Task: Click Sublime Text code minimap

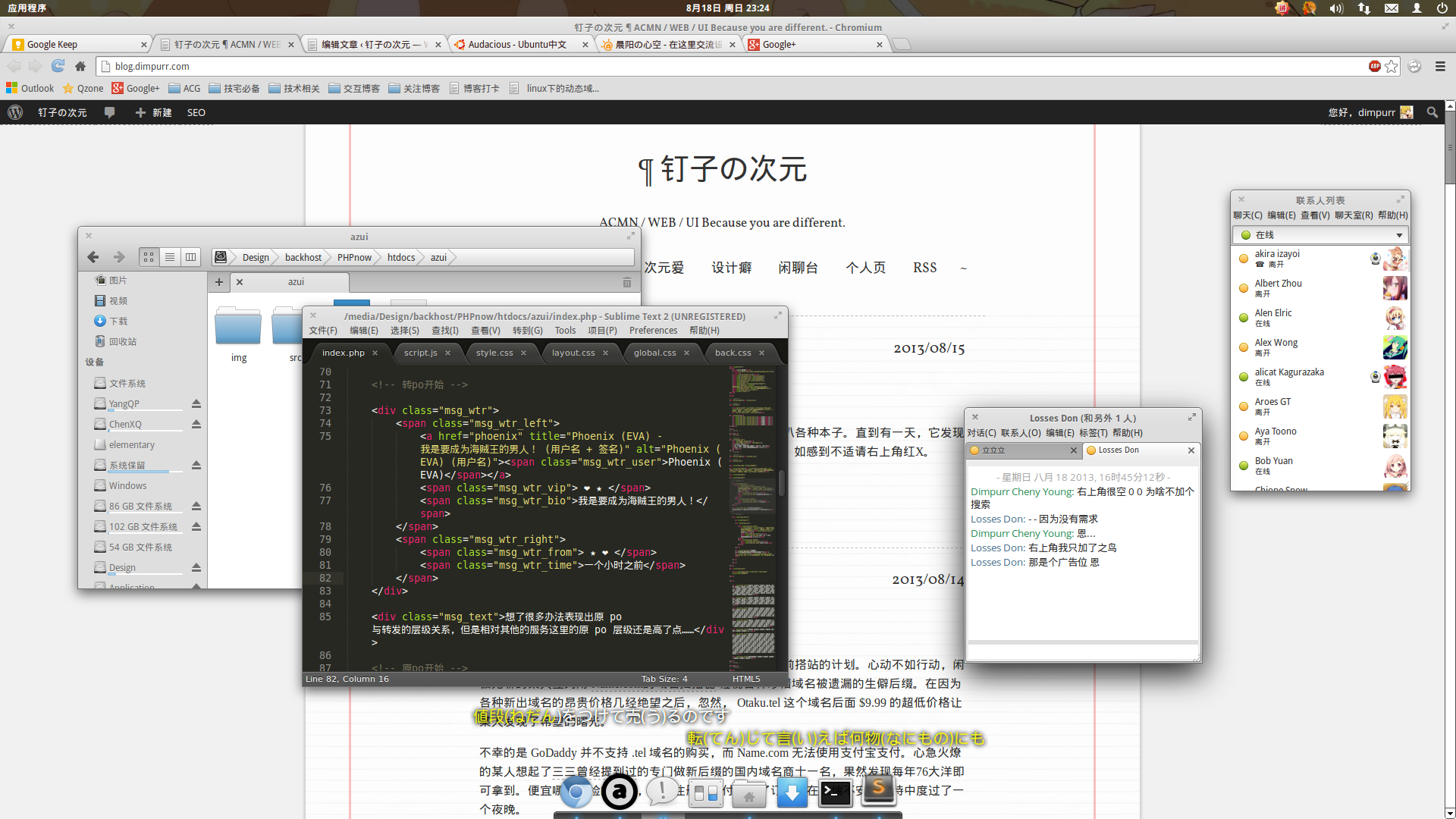Action: pyautogui.click(x=753, y=516)
